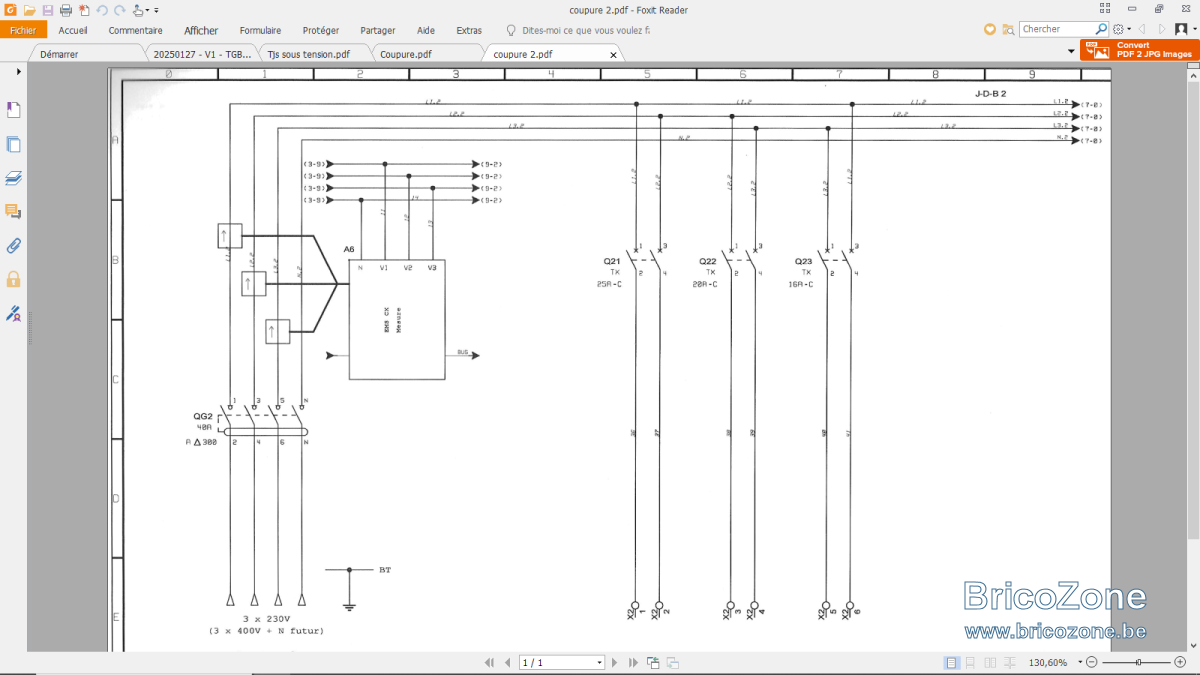Open the Layers panel icon in sidebar
Screen dimensions: 1200x675
click(13, 178)
